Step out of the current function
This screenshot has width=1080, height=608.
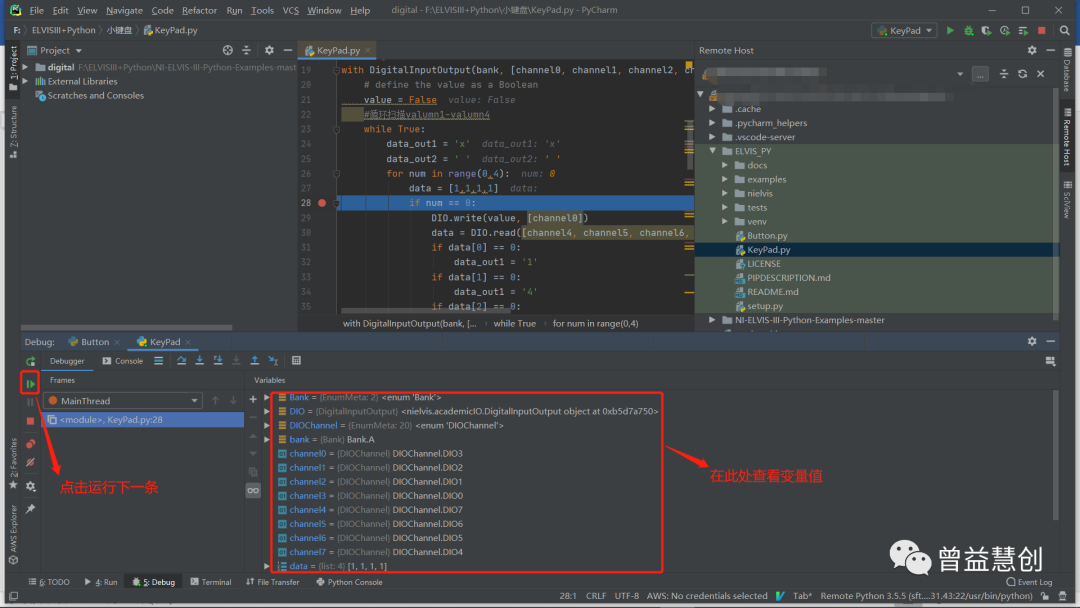pos(255,361)
